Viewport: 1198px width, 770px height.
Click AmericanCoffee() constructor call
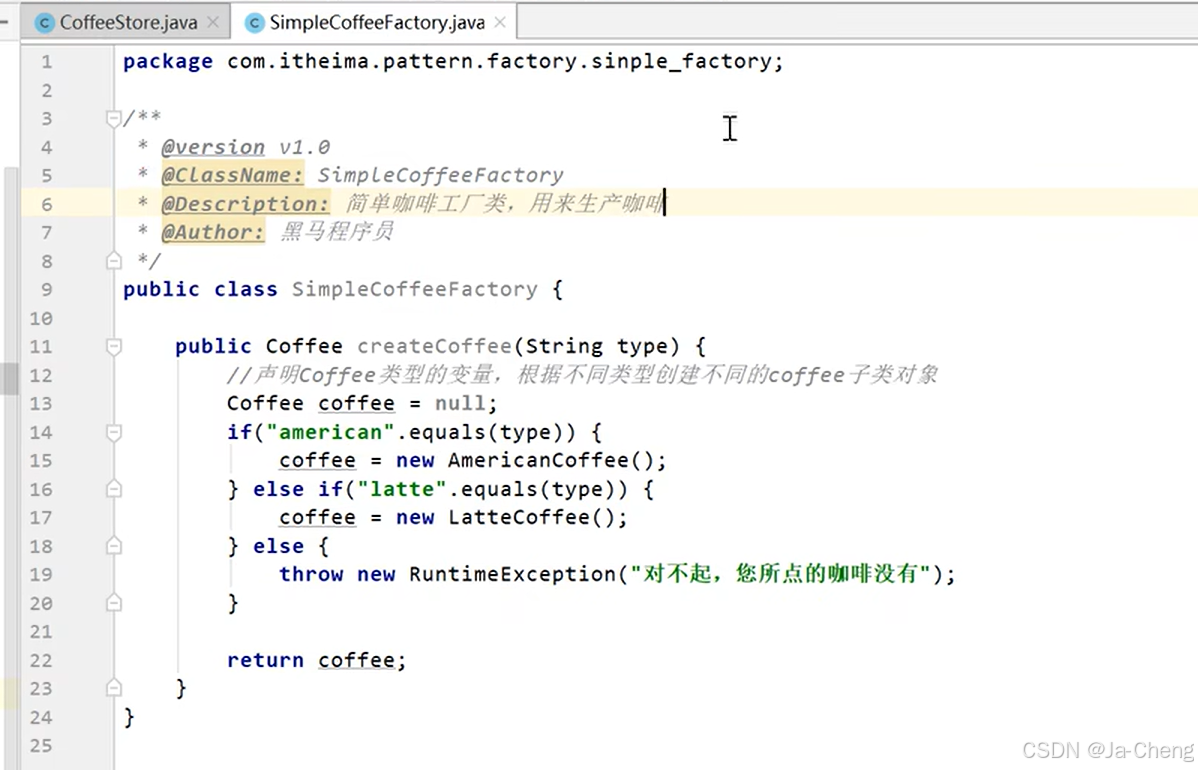pyautogui.click(x=550, y=461)
